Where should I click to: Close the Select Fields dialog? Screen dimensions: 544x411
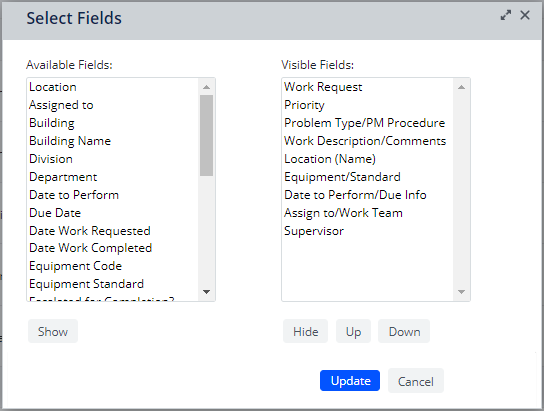pyautogui.click(x=525, y=15)
